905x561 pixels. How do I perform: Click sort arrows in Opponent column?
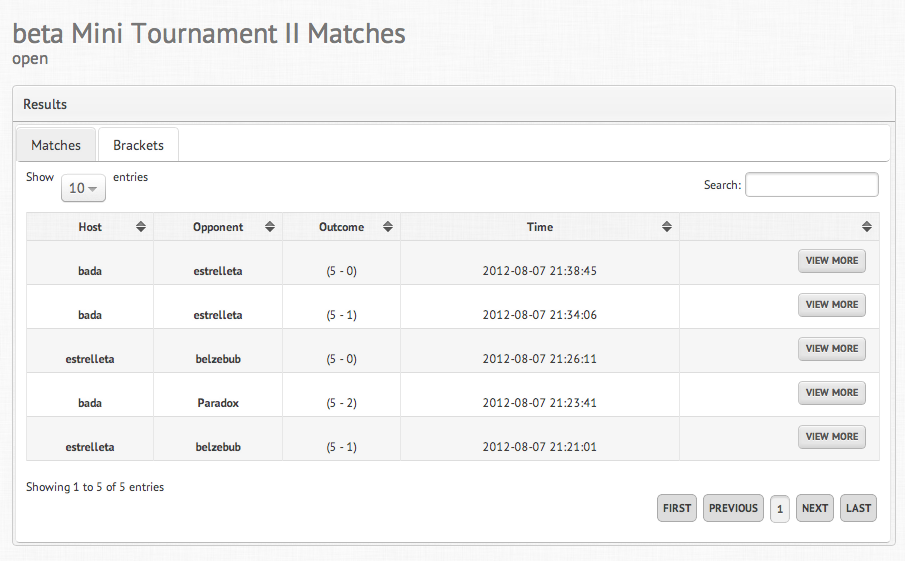(x=270, y=227)
